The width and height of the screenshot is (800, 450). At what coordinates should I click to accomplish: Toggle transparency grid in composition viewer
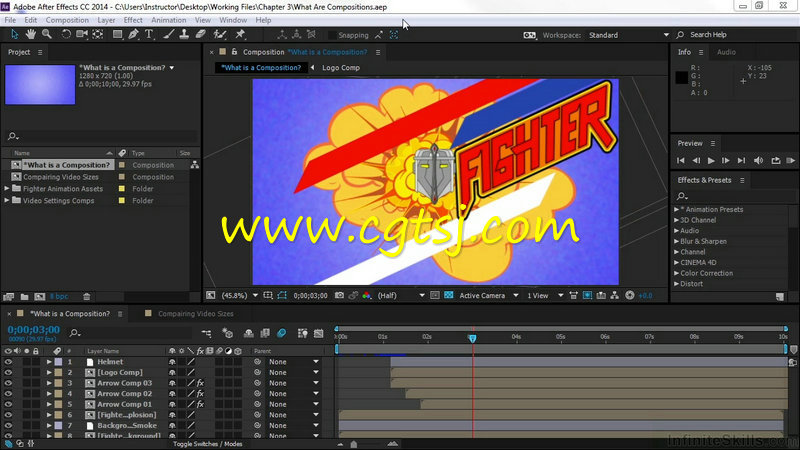[x=448, y=295]
